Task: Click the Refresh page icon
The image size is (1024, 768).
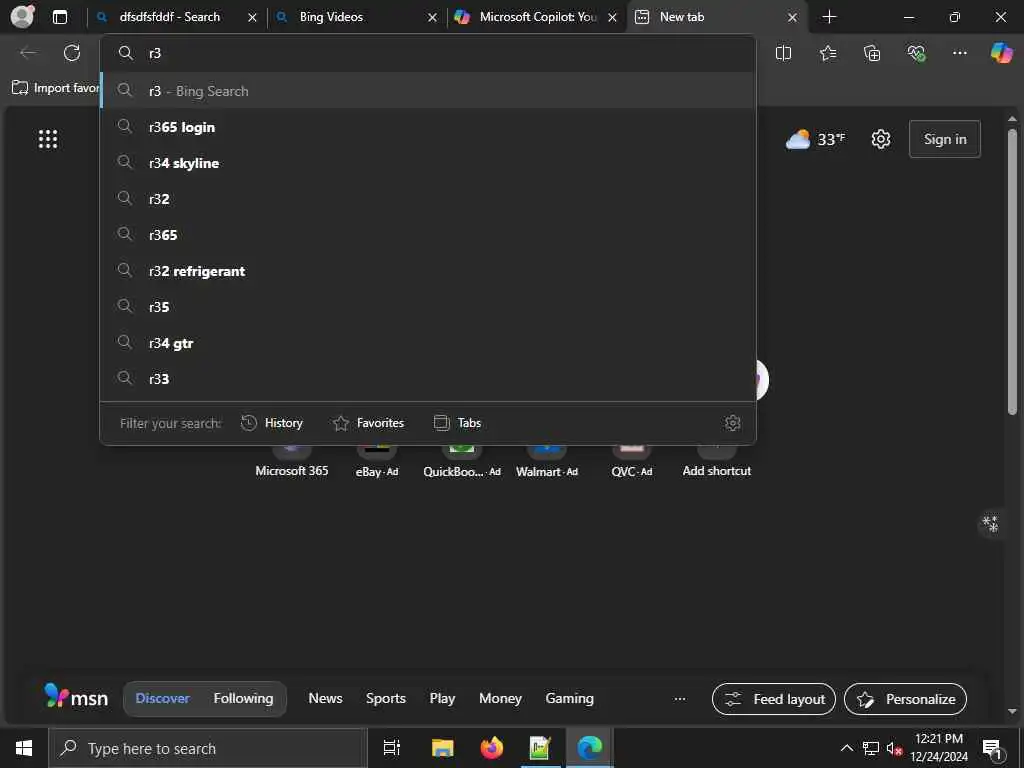Action: pyautogui.click(x=72, y=53)
